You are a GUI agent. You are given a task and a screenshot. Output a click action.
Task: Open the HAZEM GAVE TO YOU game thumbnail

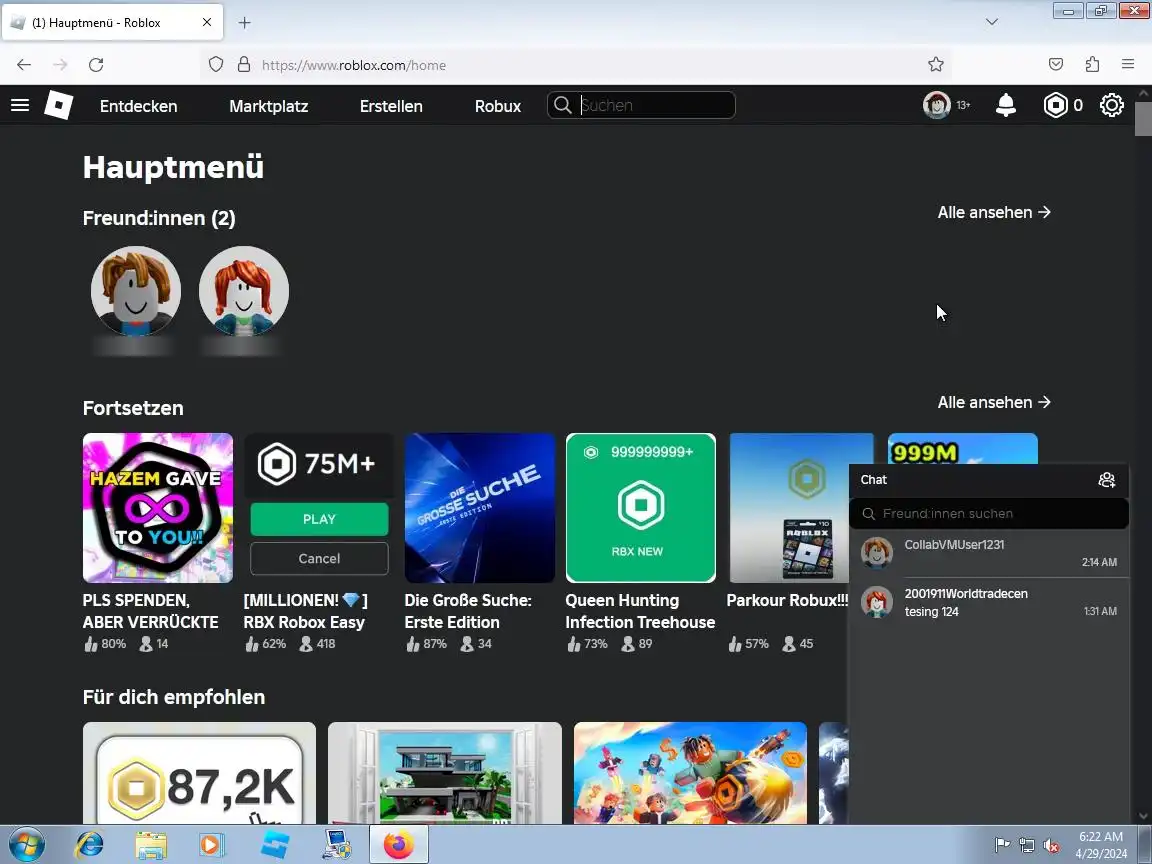[x=158, y=508]
